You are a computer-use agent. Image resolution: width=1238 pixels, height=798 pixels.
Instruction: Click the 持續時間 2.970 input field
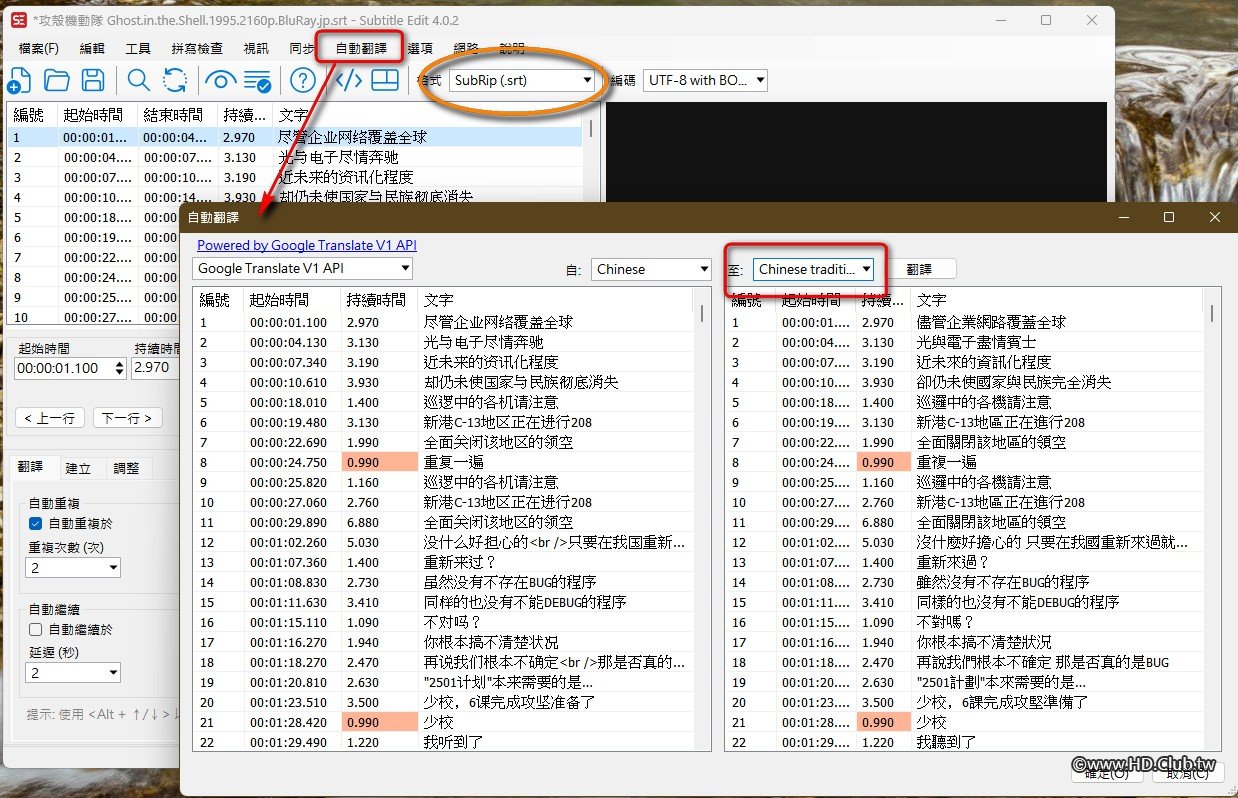(x=156, y=368)
